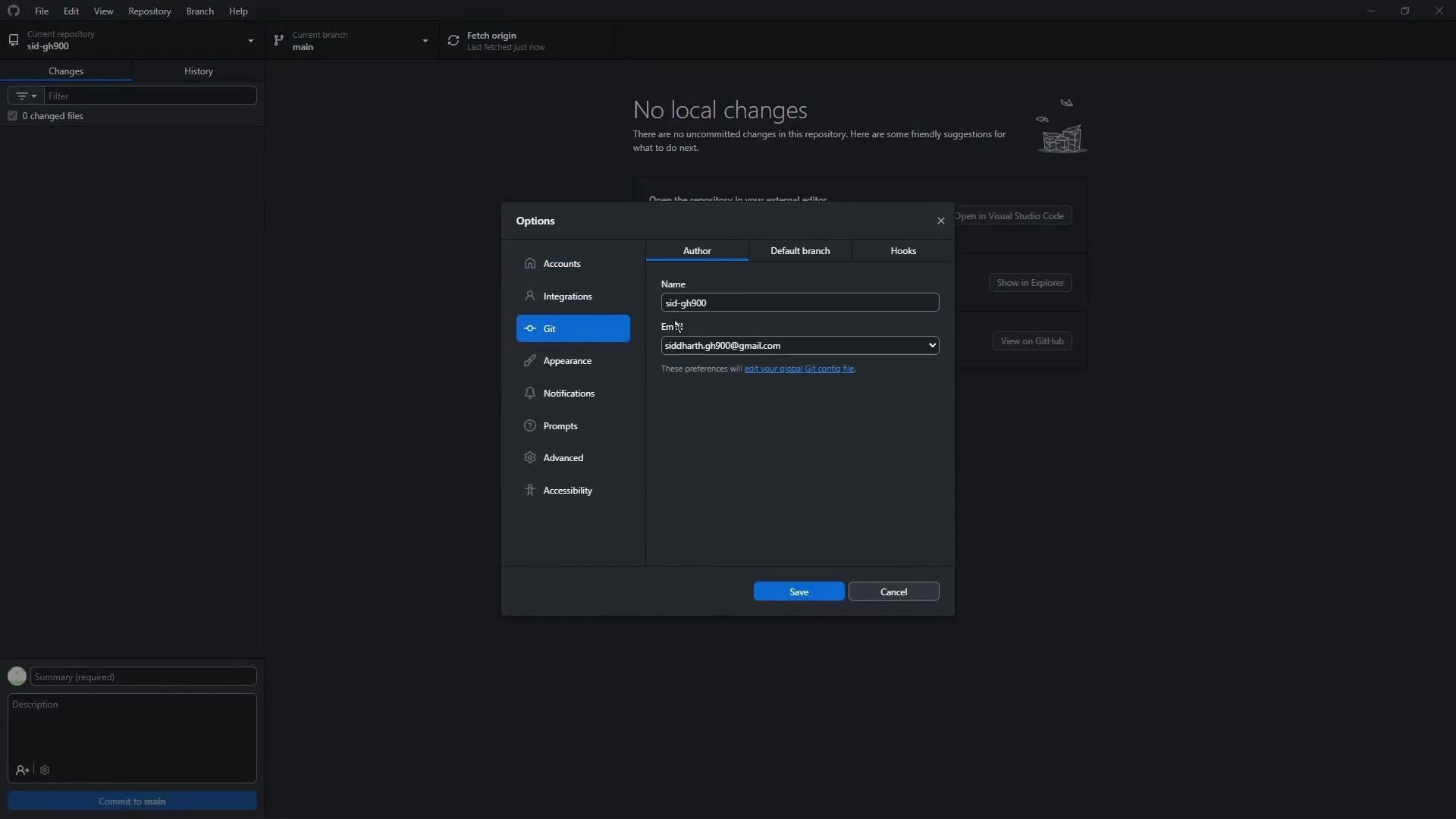Click the Prompts question mark icon
The height and width of the screenshot is (819, 1456).
point(530,425)
